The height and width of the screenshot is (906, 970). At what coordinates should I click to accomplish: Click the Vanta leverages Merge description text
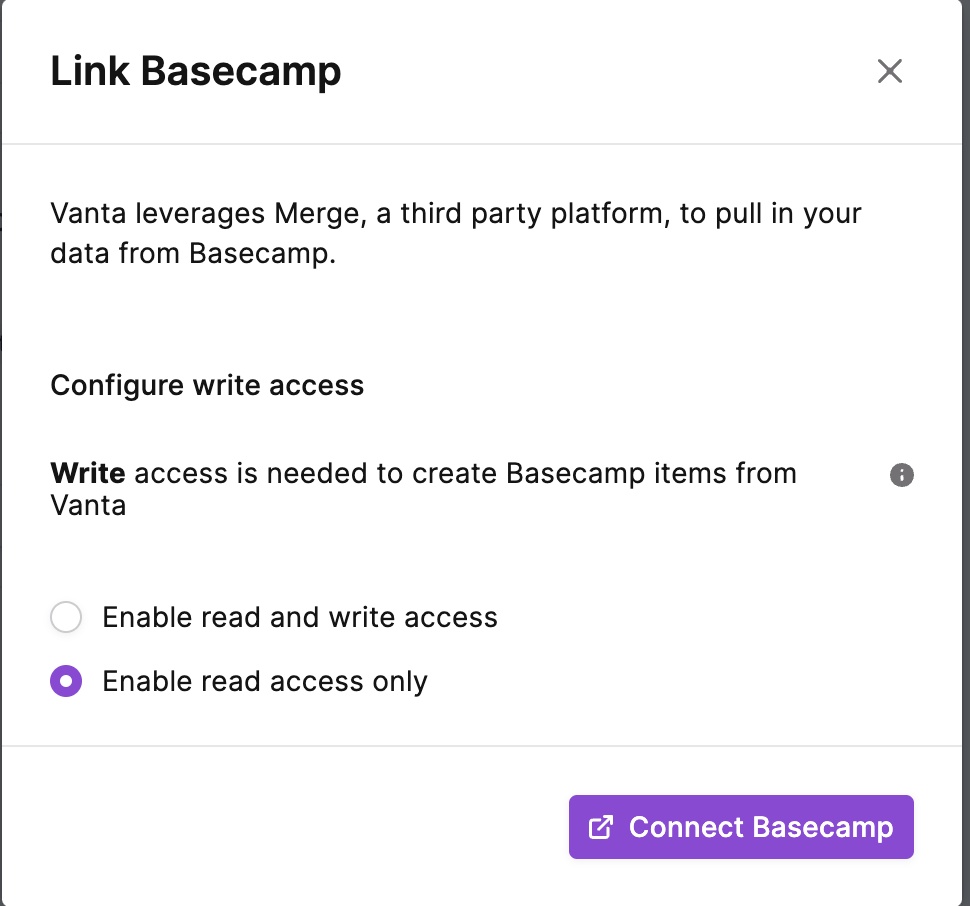coord(456,233)
